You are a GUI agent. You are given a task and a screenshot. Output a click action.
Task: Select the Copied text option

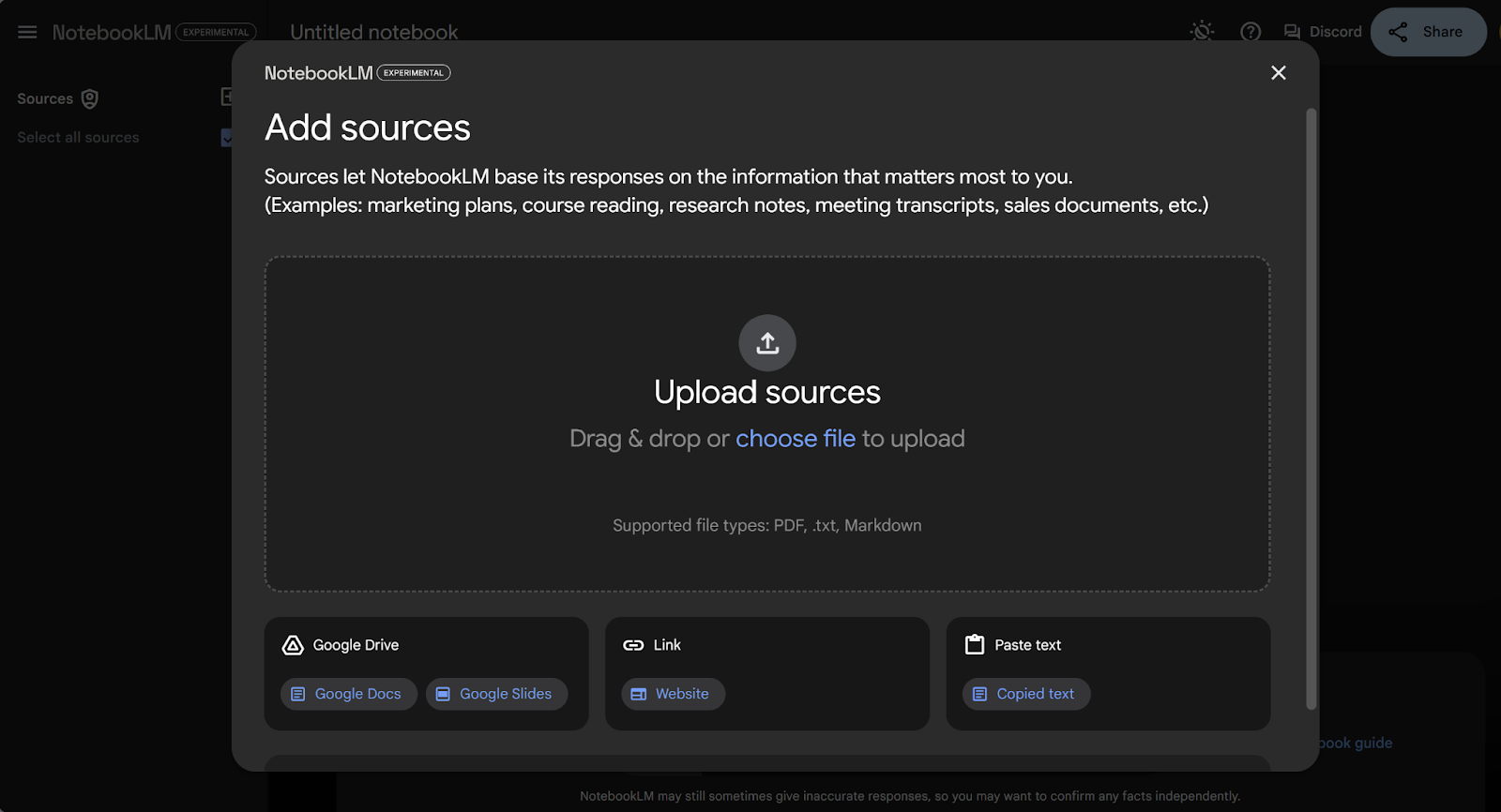1026,694
